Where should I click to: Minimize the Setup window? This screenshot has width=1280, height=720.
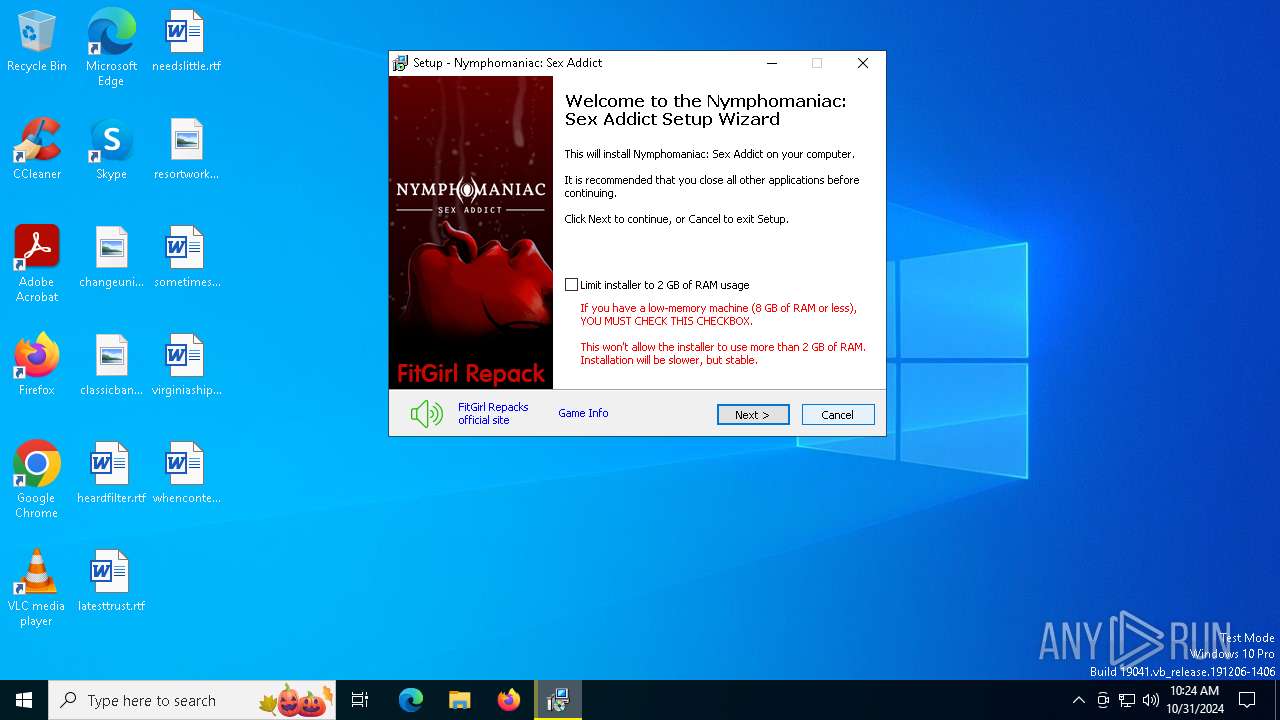[x=772, y=63]
